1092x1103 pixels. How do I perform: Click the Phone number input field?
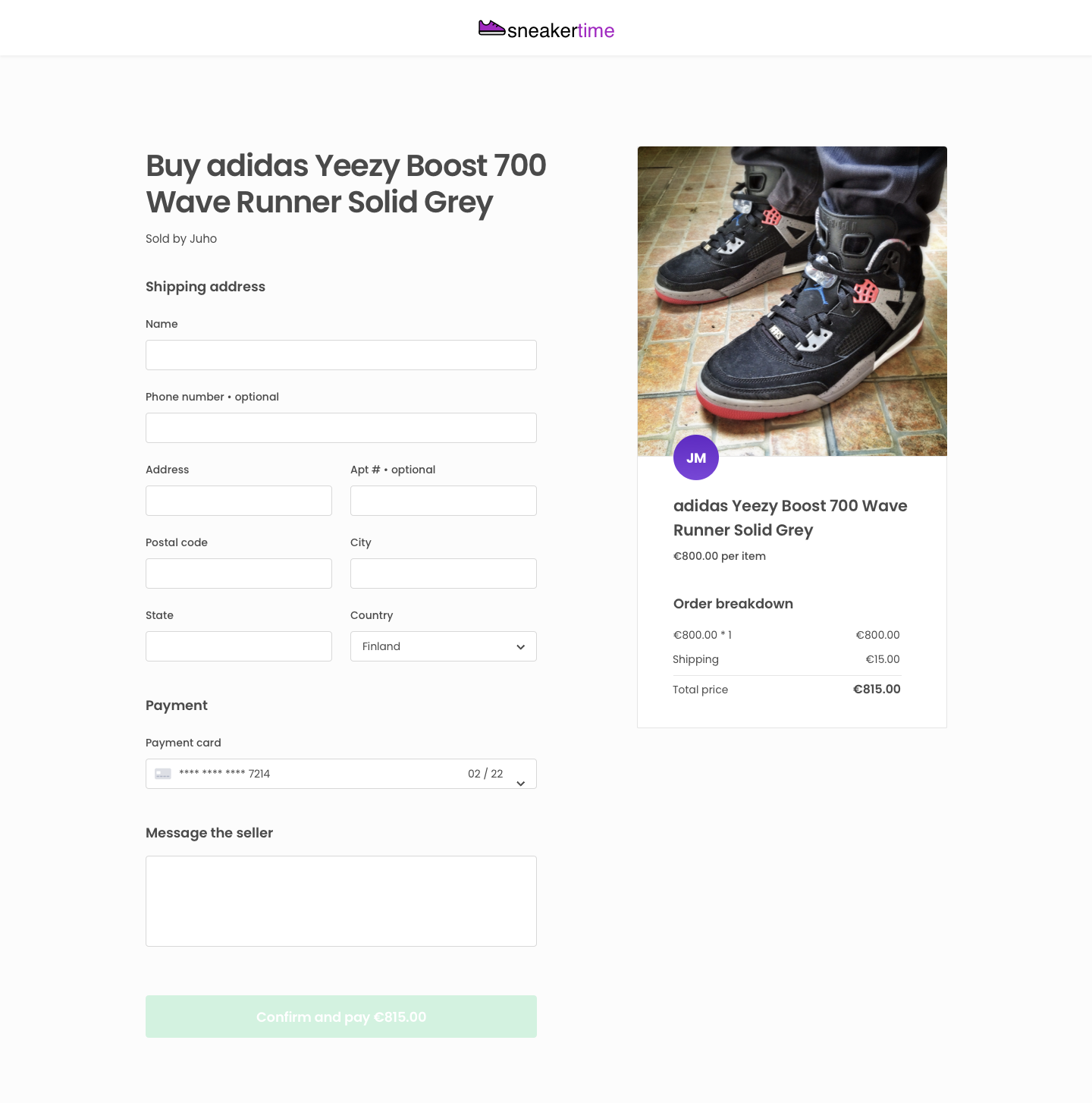[x=340, y=427]
